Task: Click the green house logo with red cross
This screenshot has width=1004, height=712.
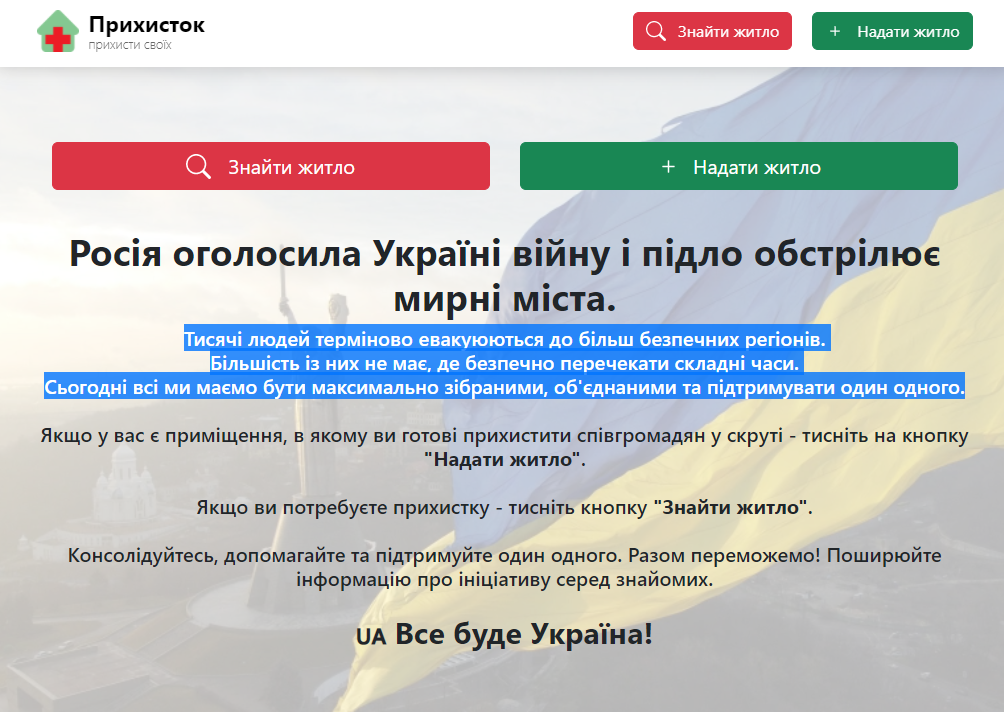Action: [58, 31]
